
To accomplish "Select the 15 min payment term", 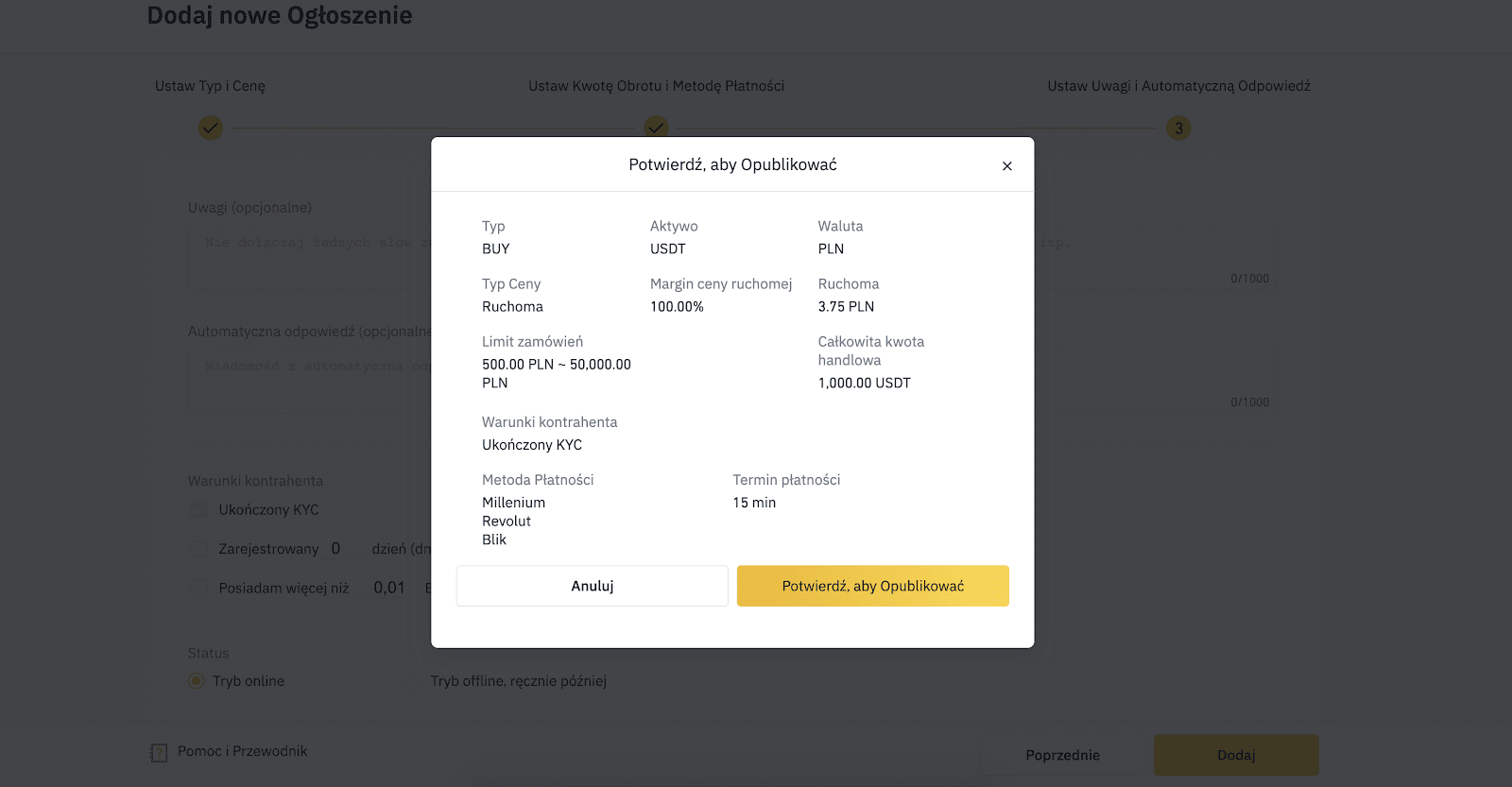I will pos(754,503).
